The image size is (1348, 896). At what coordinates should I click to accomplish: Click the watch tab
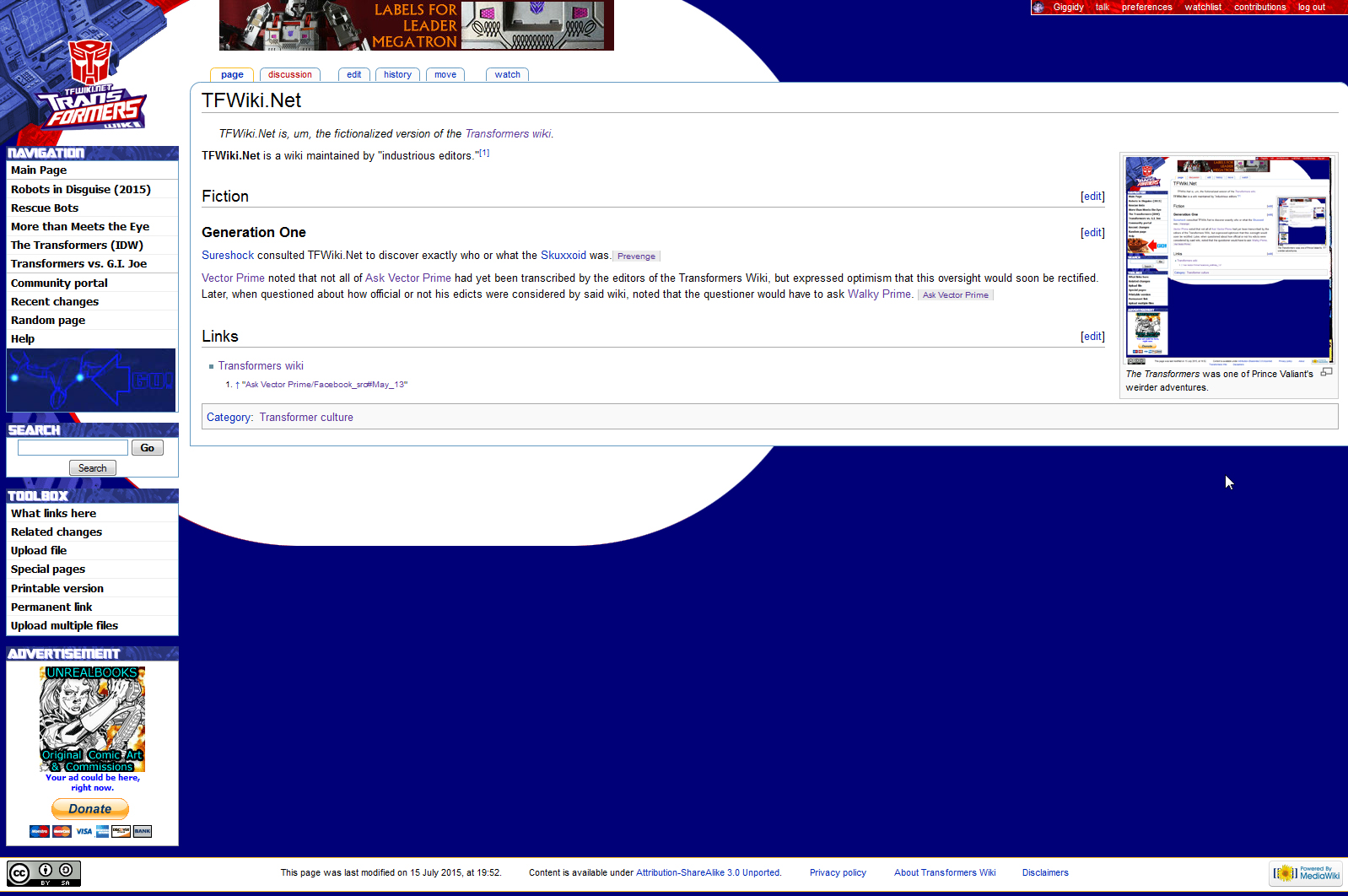pos(508,74)
